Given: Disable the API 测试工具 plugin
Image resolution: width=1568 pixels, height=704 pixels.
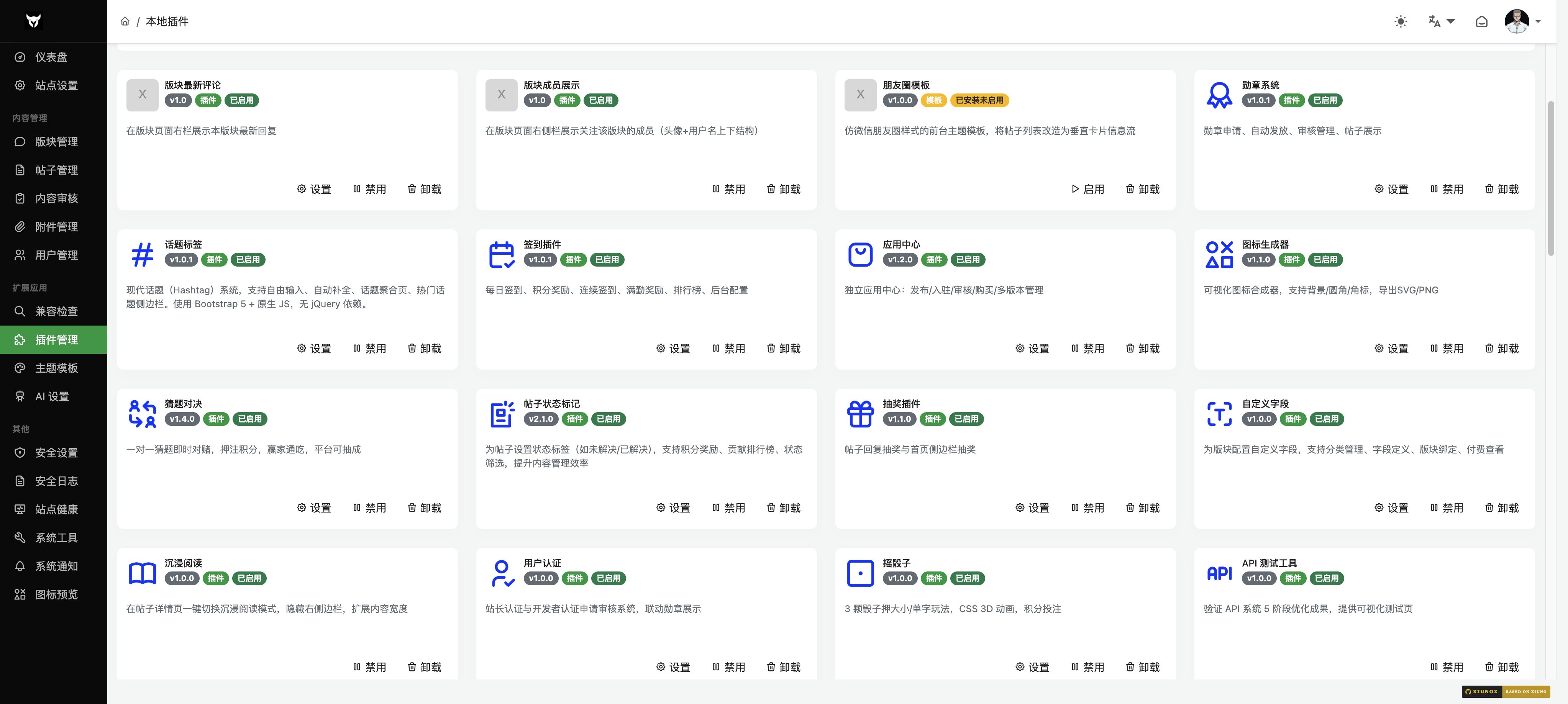Looking at the screenshot, I should (x=1447, y=668).
